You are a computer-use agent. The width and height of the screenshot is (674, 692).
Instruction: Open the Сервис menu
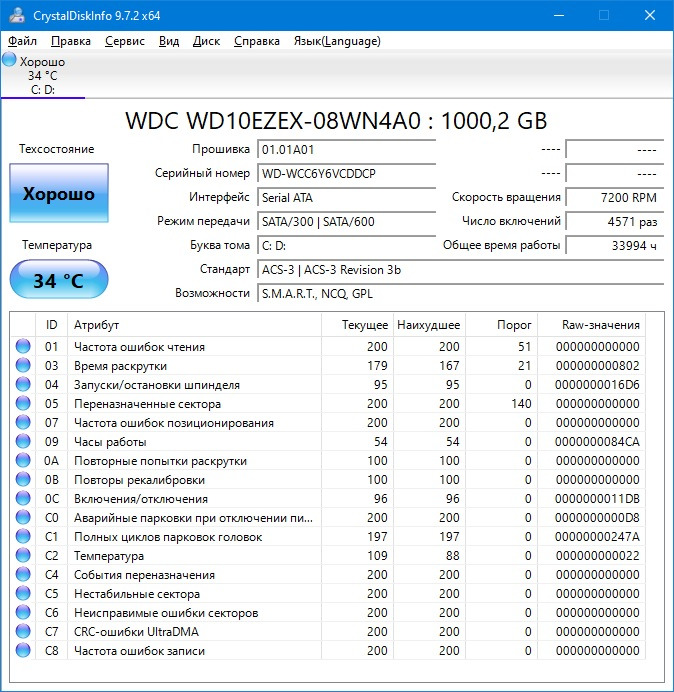[124, 41]
